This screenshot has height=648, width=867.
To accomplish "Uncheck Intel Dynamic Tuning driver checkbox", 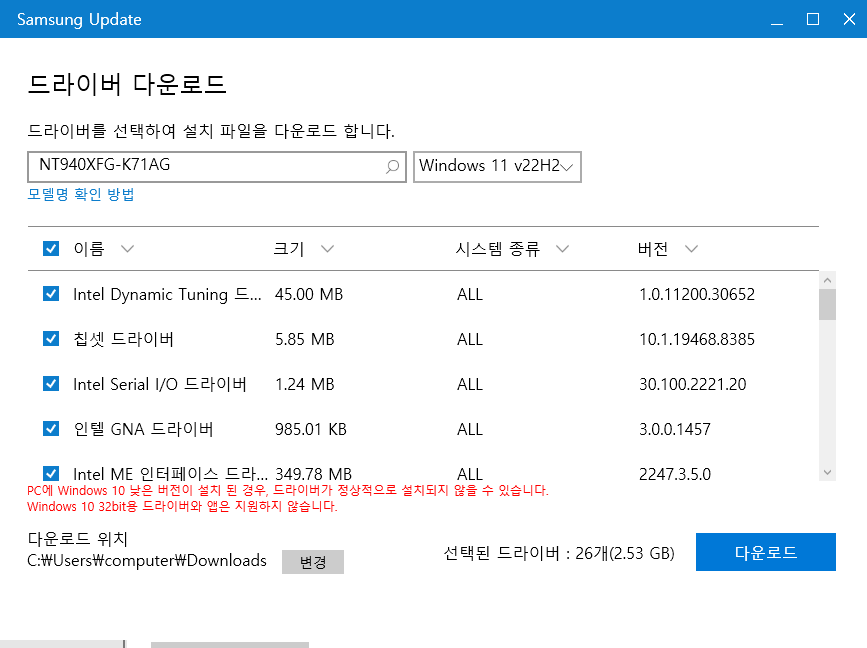I will tap(51, 294).
